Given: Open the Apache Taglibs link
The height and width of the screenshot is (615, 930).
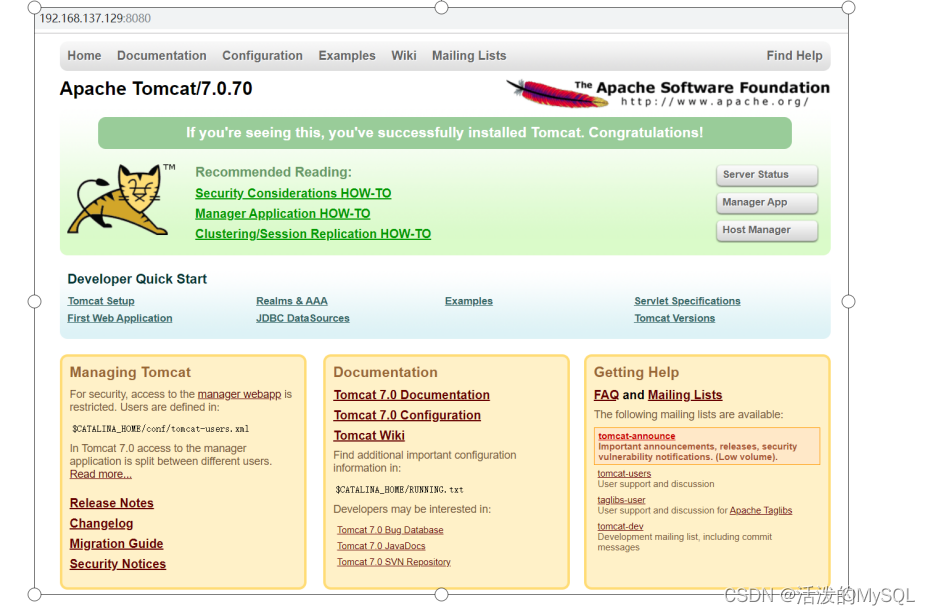Looking at the screenshot, I should (x=761, y=511).
